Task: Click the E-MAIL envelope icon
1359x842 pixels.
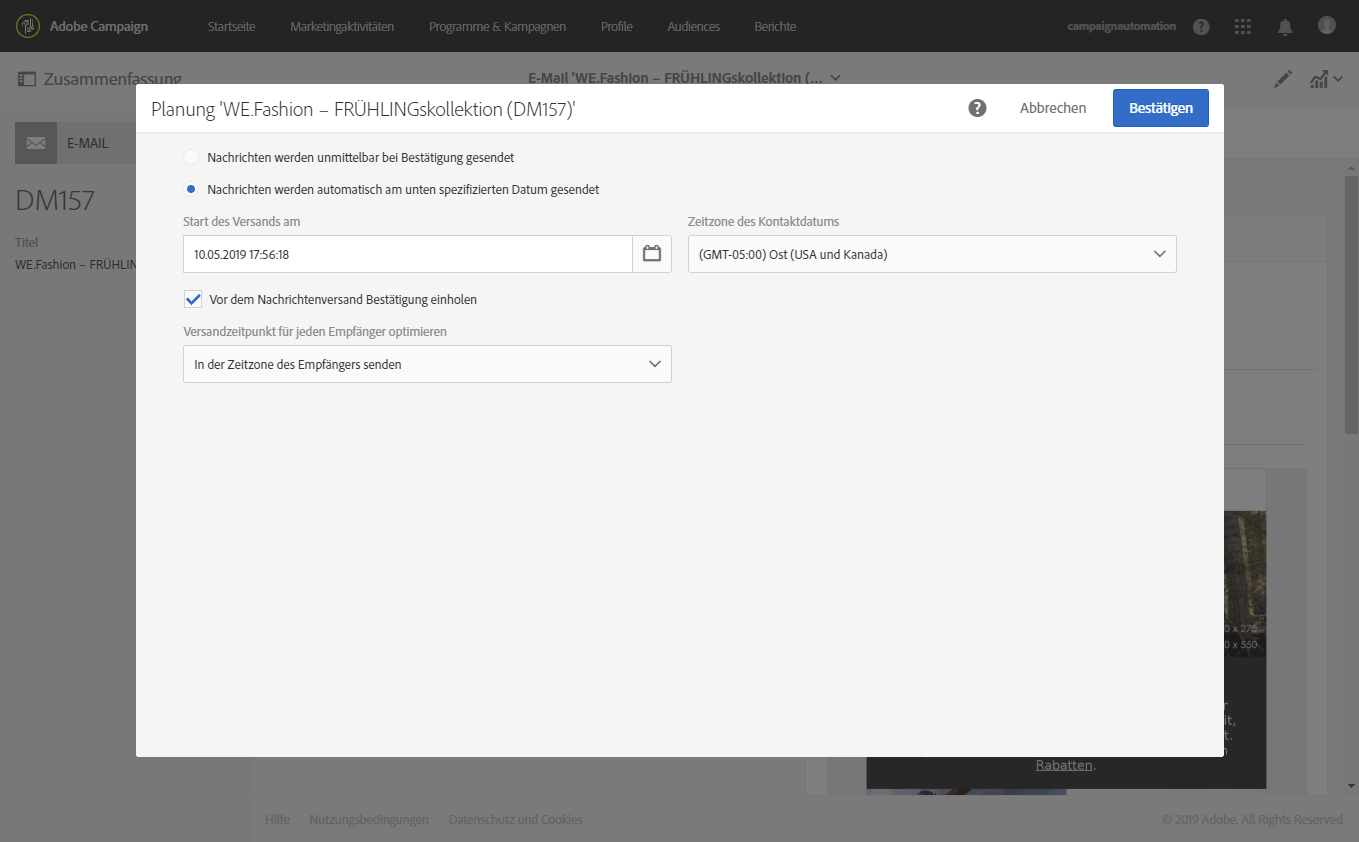Action: click(x=36, y=143)
